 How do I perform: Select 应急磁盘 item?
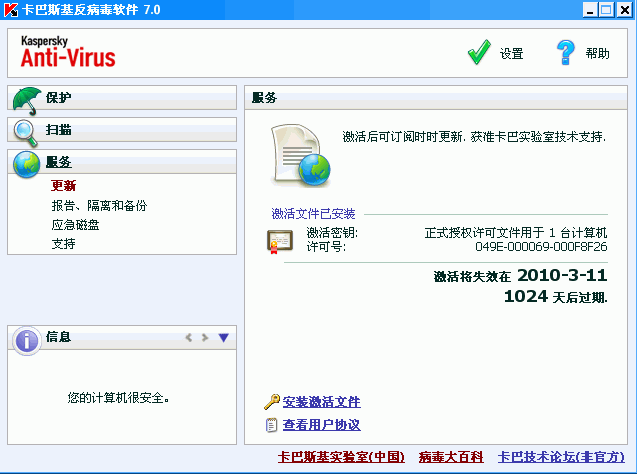[x=75, y=225]
